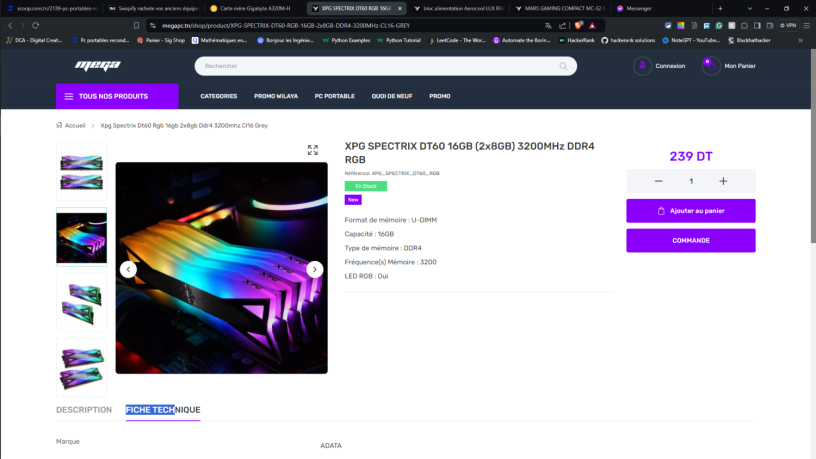Reload the current page

[35, 26]
